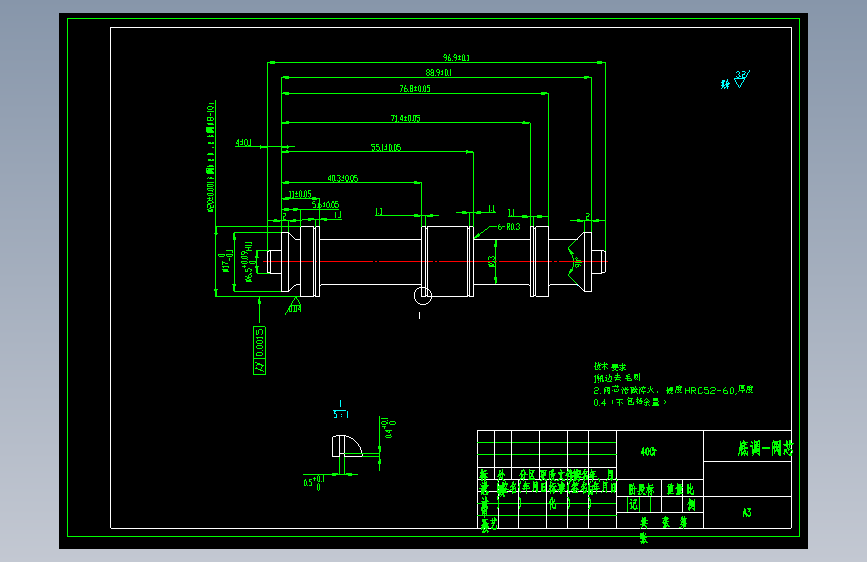This screenshot has width=867, height=562.
Task: Click the 76.8±0.05 dimension label
Action: (x=415, y=89)
